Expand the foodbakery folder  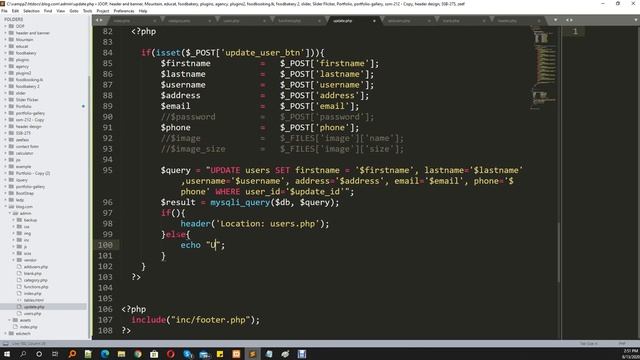[6, 53]
